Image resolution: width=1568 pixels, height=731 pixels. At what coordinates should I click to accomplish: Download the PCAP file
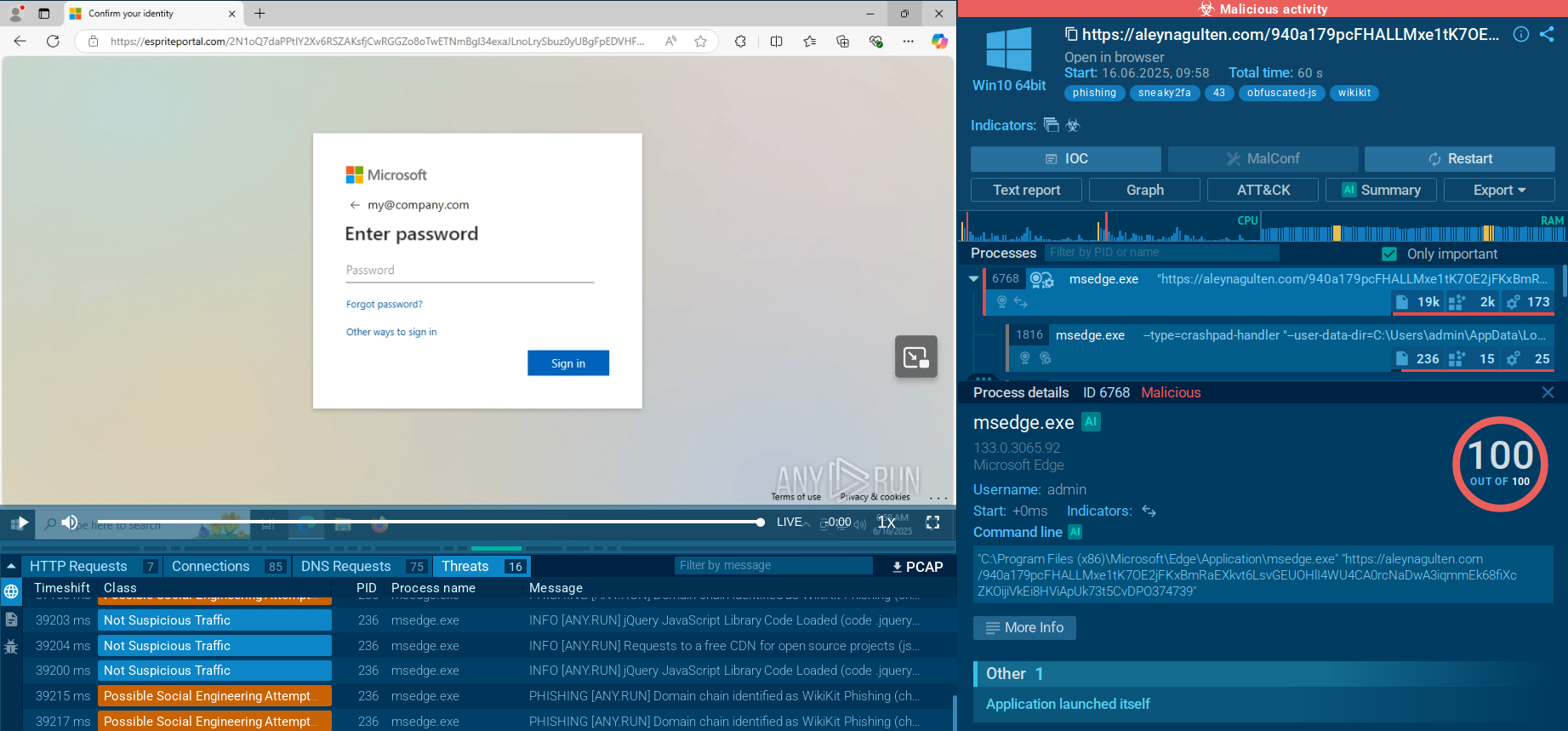click(917, 567)
